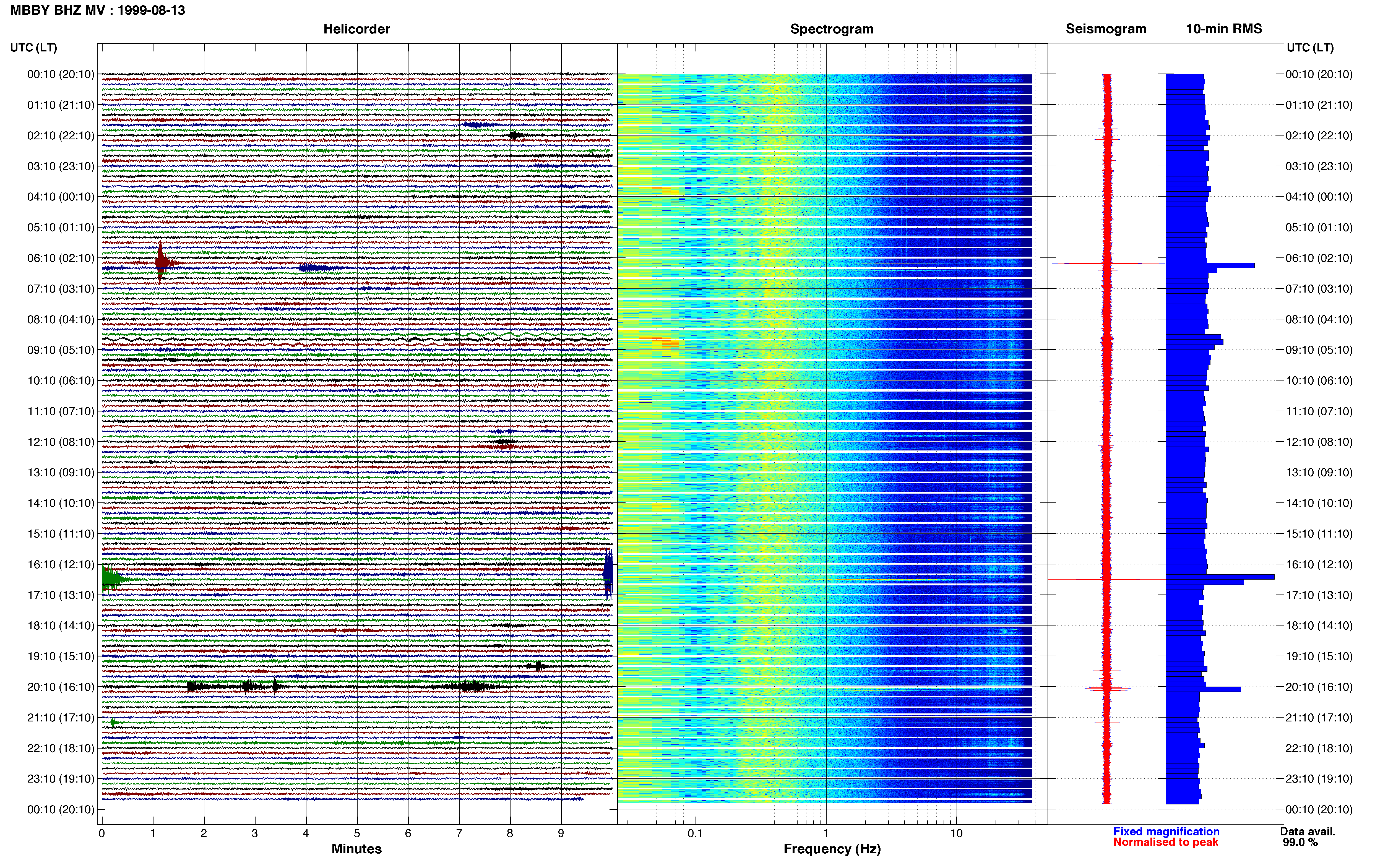
Task: Click the left '06:10 (02:10)' time label
Action: (61, 258)
